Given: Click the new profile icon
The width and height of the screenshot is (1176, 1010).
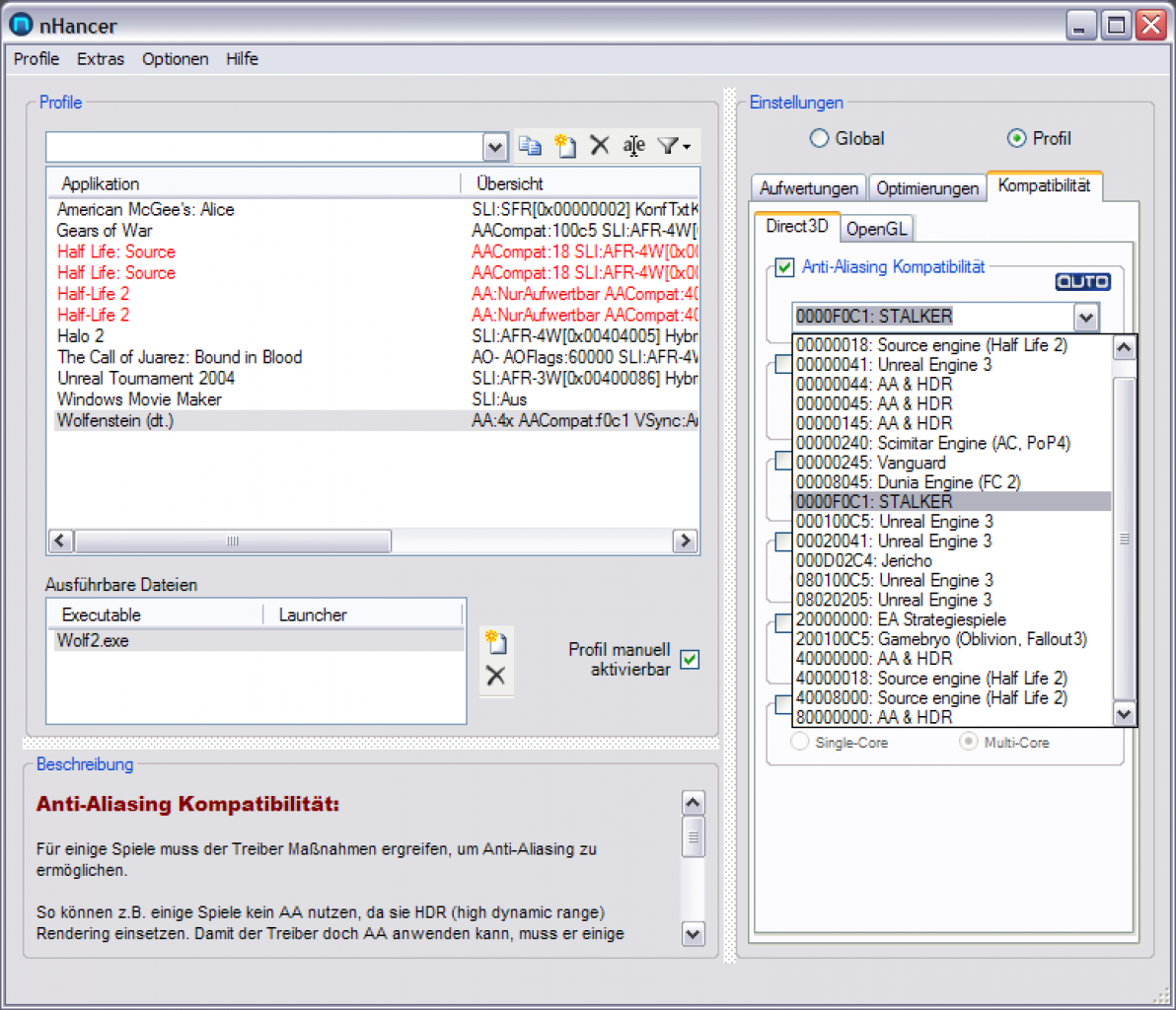Looking at the screenshot, I should click(x=564, y=145).
